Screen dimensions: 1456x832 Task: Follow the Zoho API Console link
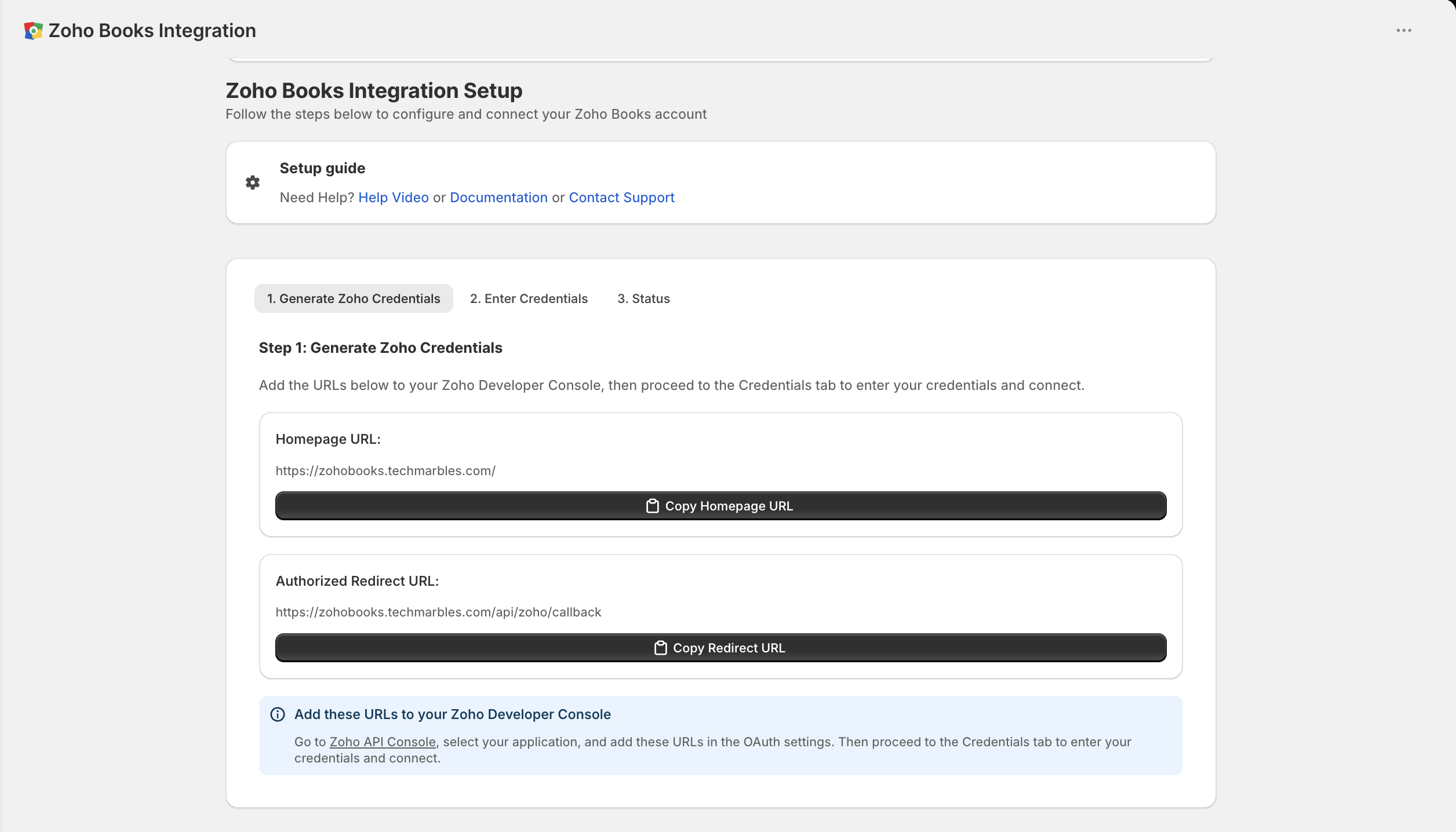pos(383,742)
